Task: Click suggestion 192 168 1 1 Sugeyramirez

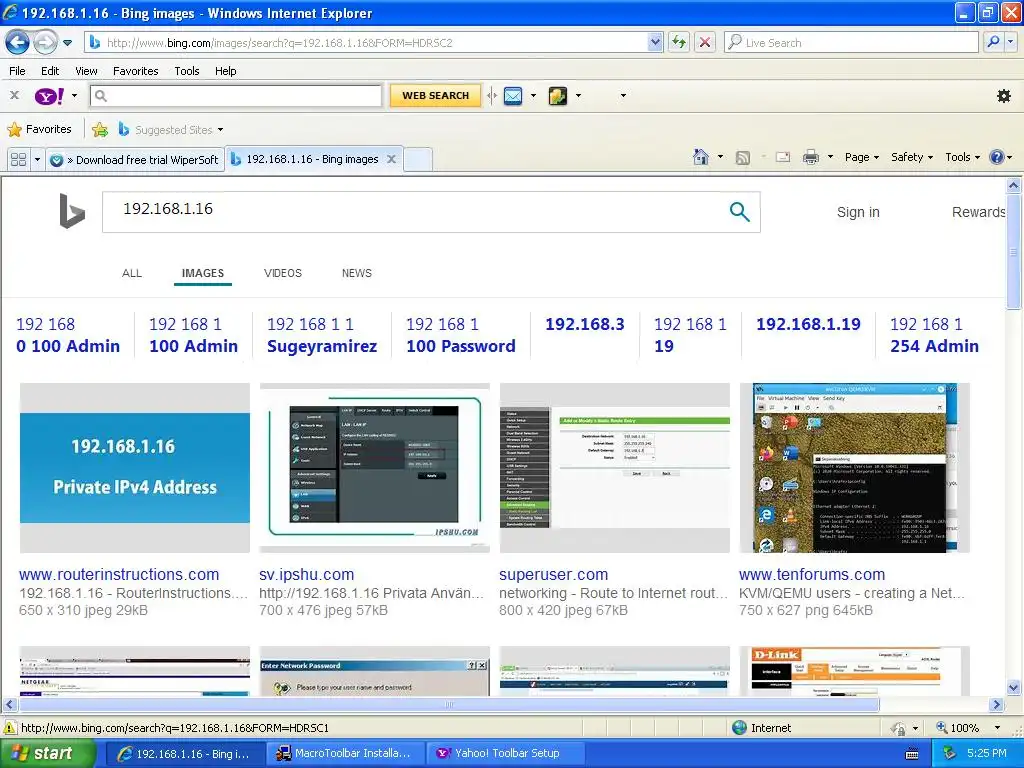Action: [x=322, y=335]
